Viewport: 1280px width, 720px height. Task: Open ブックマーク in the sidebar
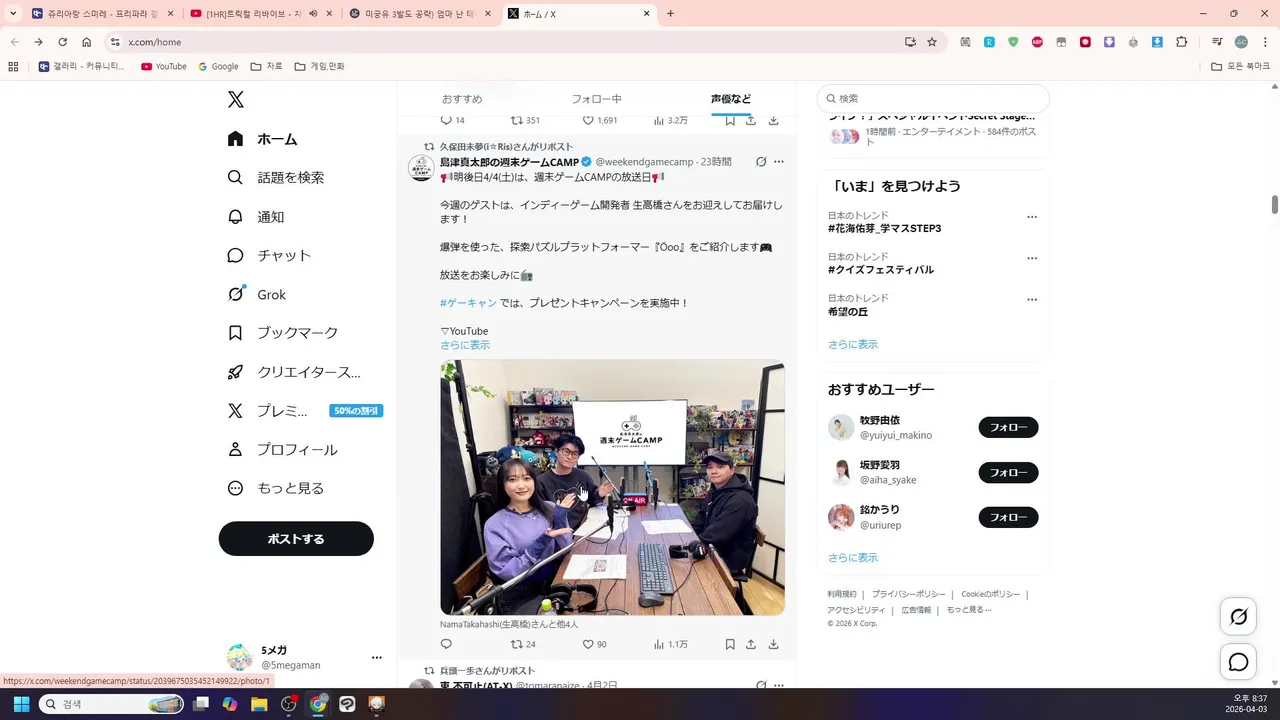pyautogui.click(x=283, y=332)
